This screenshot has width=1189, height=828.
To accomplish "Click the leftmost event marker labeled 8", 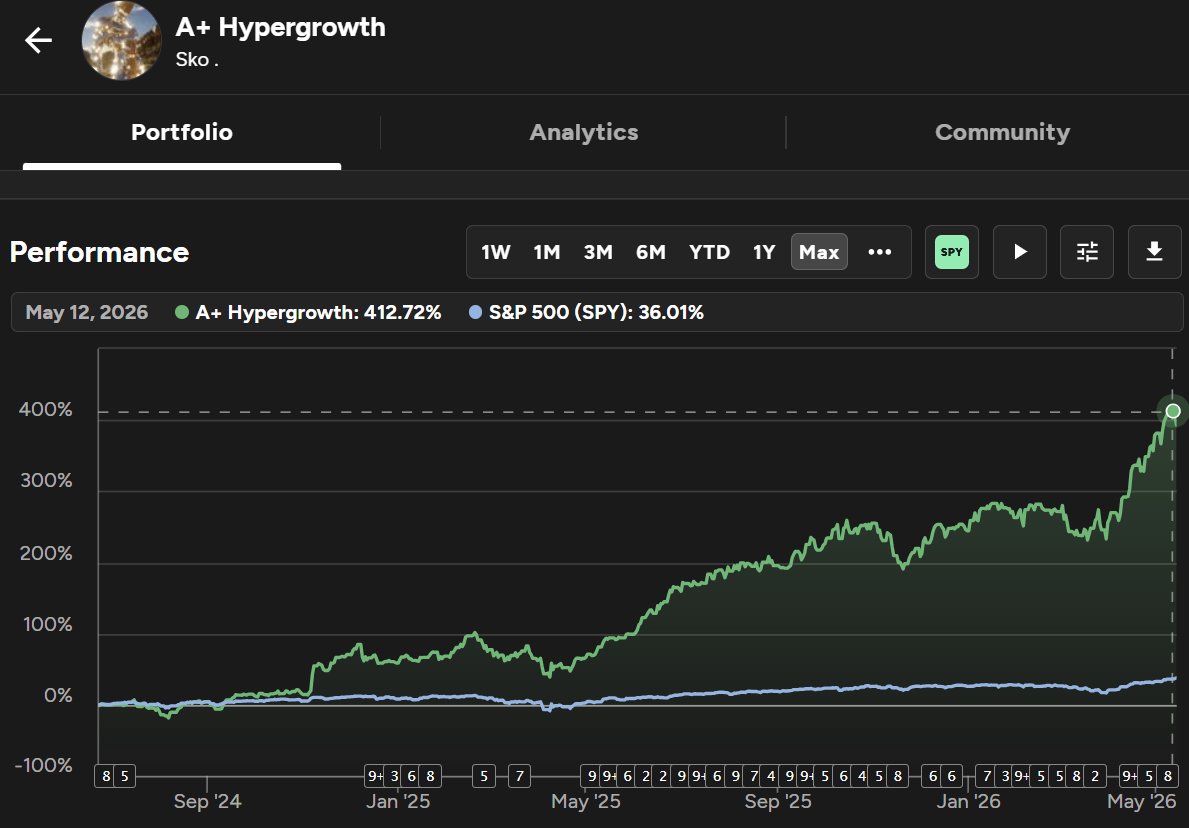I will pos(106,776).
